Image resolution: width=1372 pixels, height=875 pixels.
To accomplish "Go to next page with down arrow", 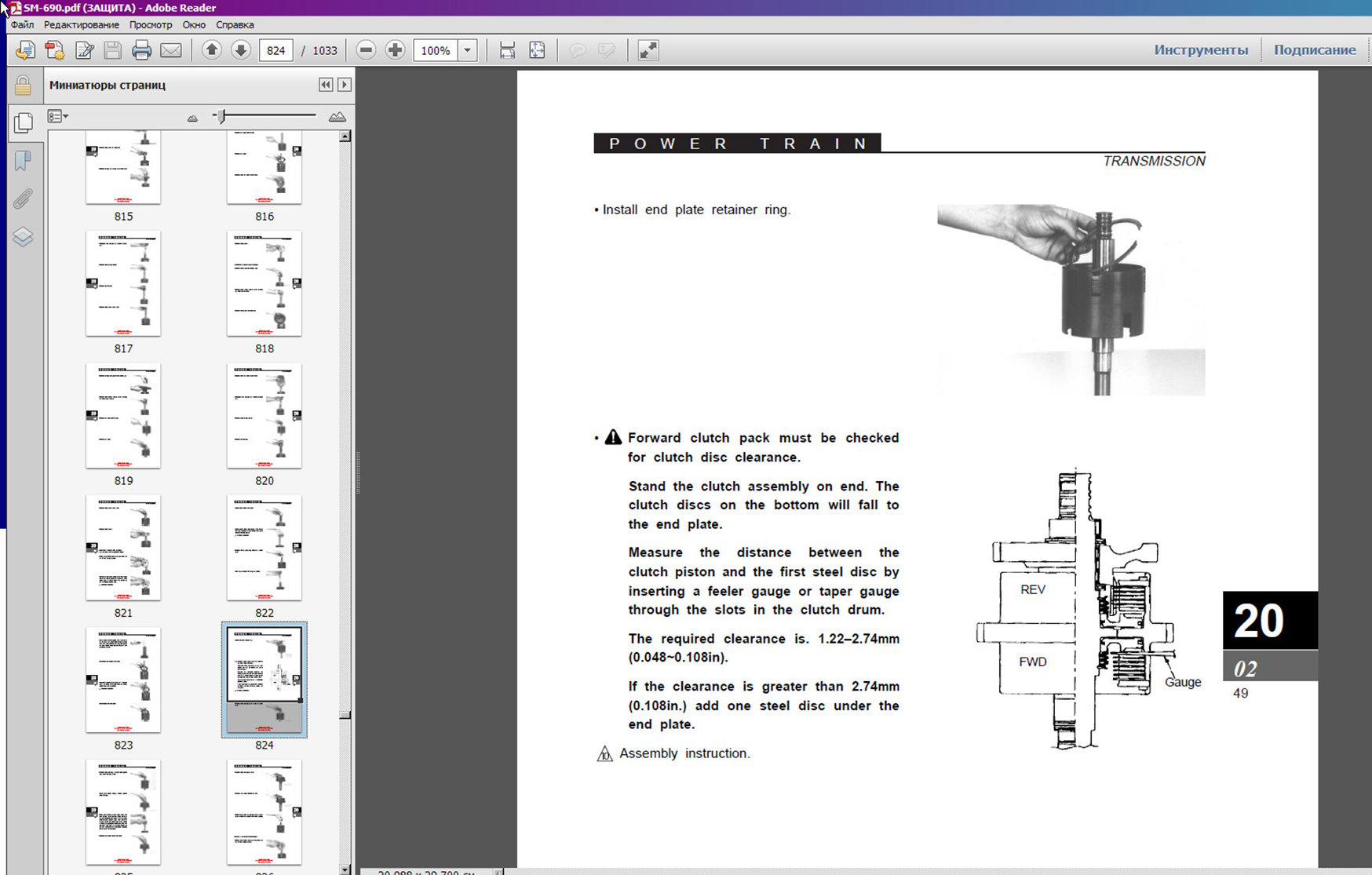I will tap(241, 50).
